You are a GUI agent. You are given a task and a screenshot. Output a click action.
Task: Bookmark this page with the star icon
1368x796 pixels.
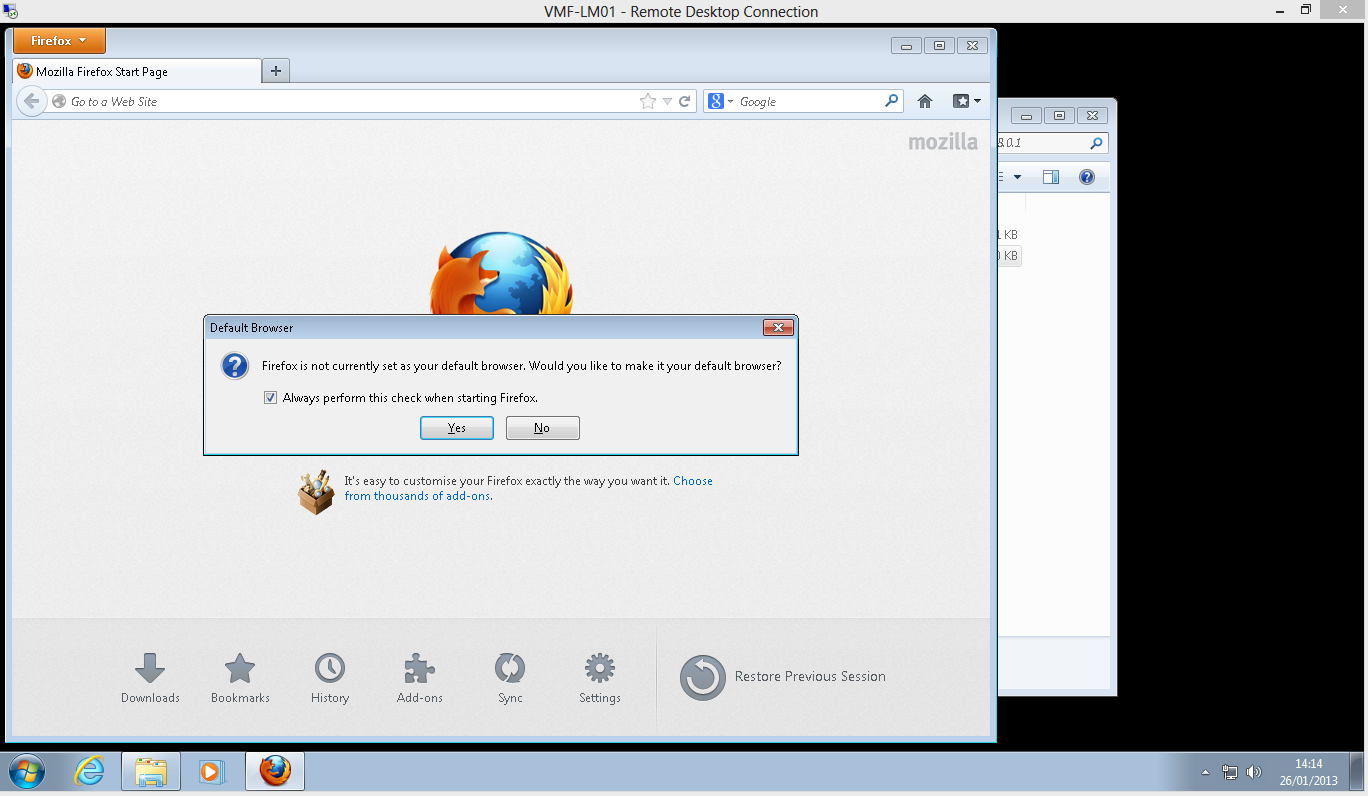[647, 101]
